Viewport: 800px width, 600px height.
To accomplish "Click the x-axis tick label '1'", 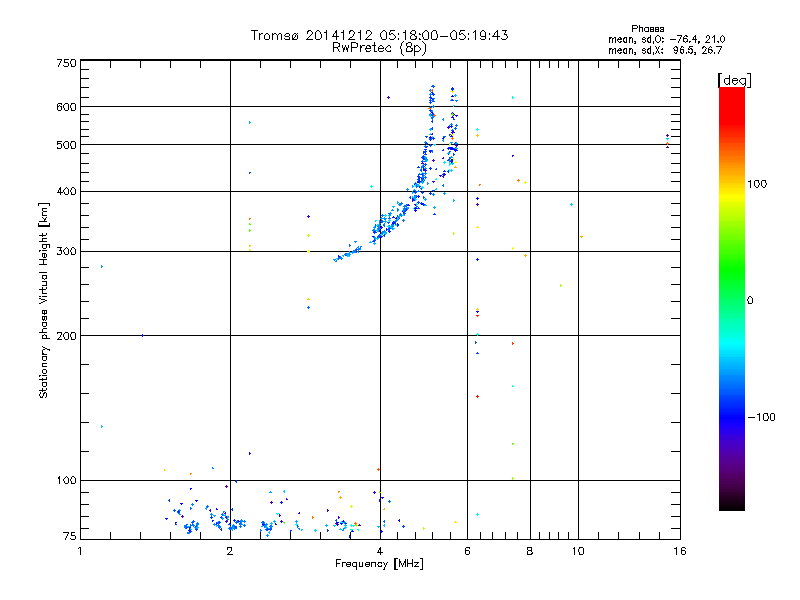I will (x=80, y=551).
